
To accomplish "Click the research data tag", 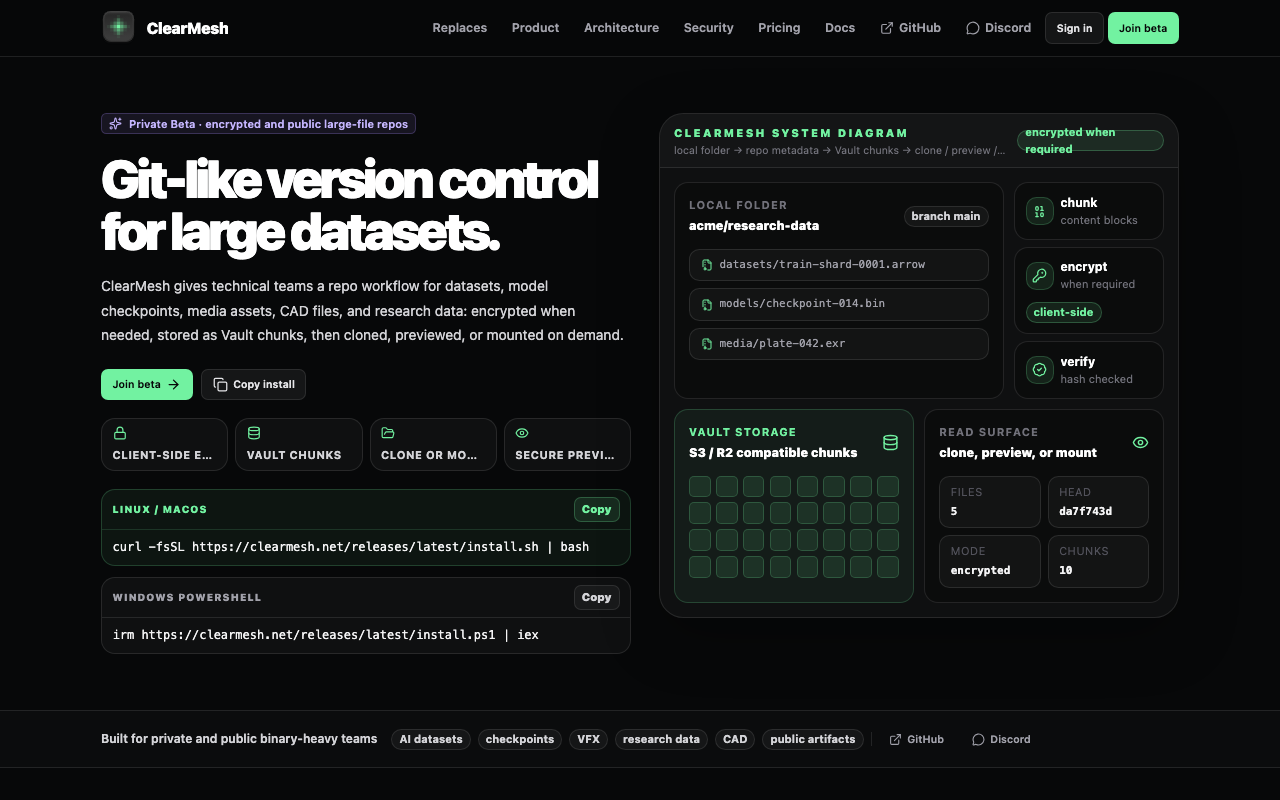I will [x=661, y=740].
